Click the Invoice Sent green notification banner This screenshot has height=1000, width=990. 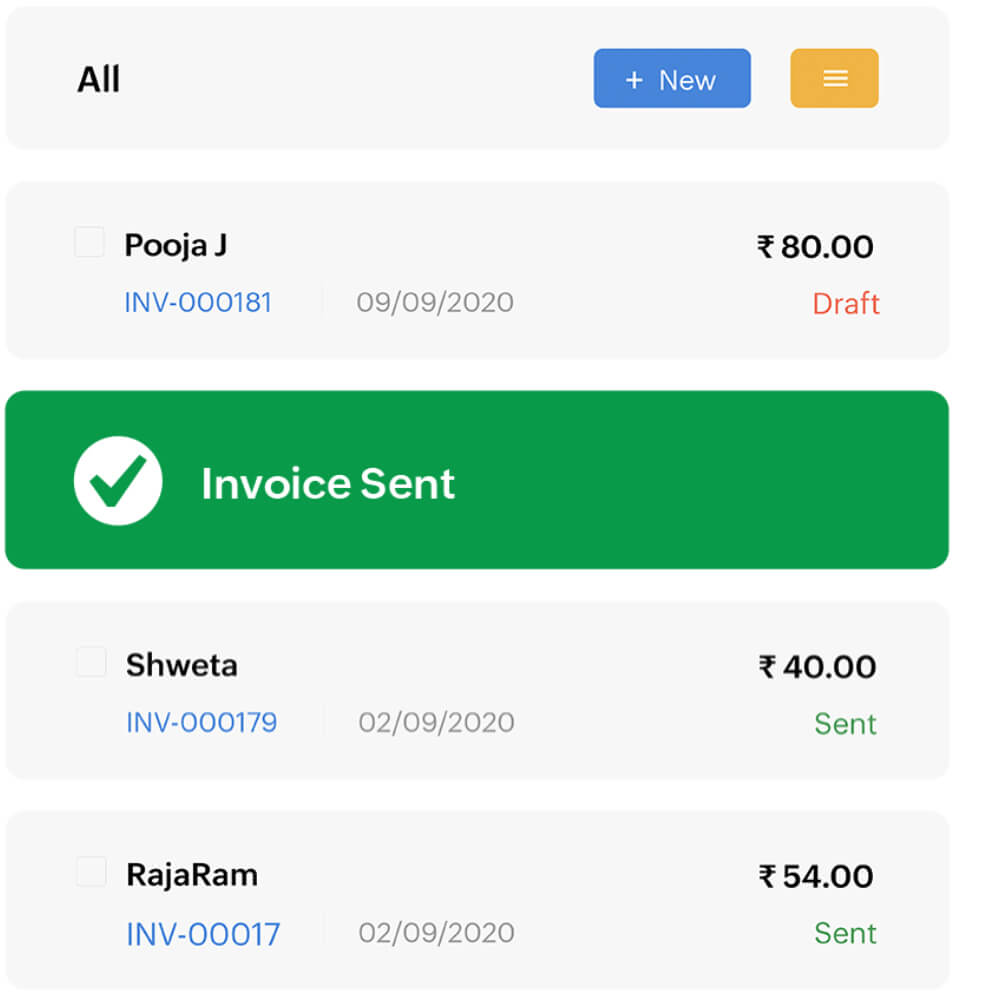tap(477, 480)
